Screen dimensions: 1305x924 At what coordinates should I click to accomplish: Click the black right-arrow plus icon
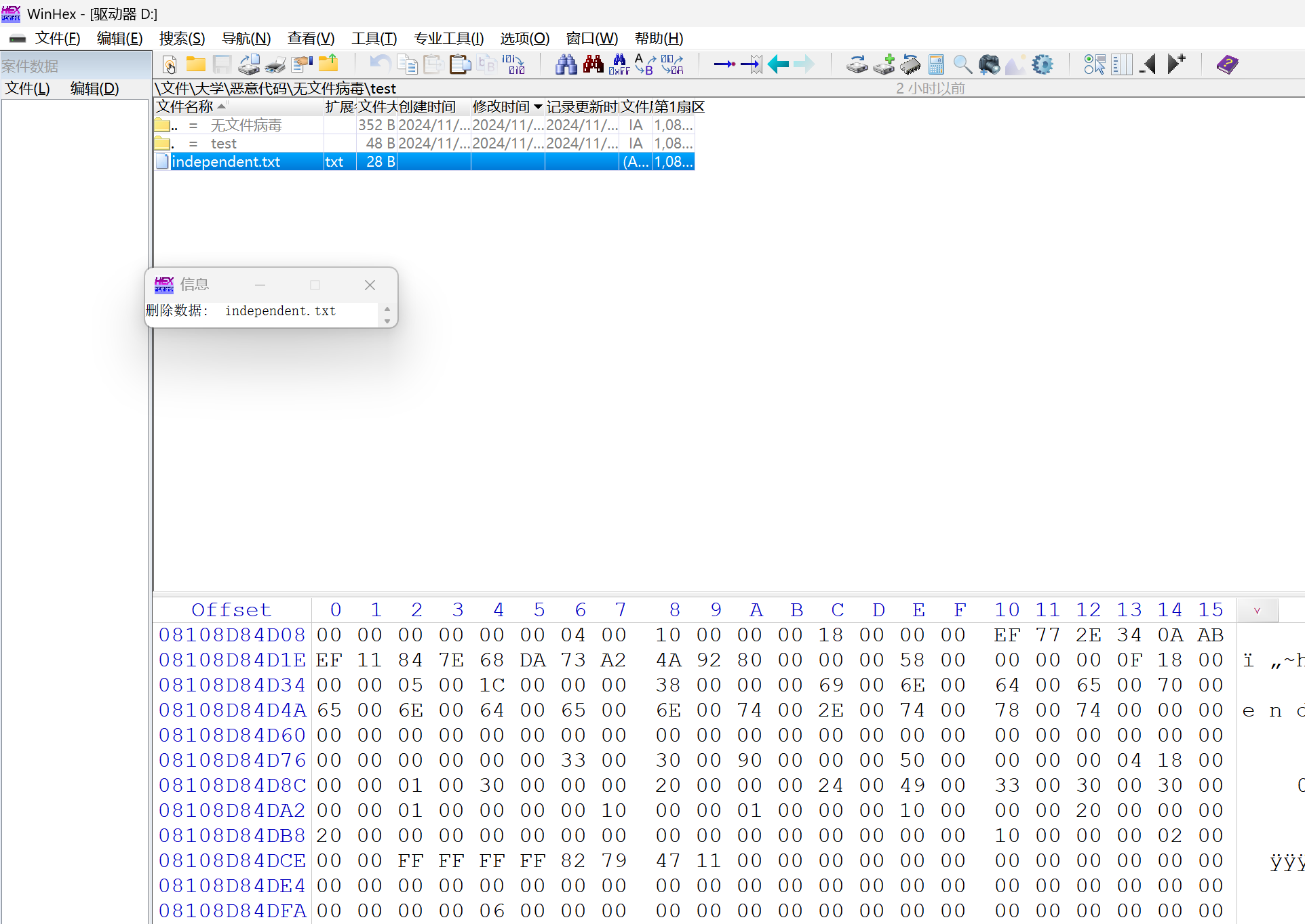point(1176,65)
